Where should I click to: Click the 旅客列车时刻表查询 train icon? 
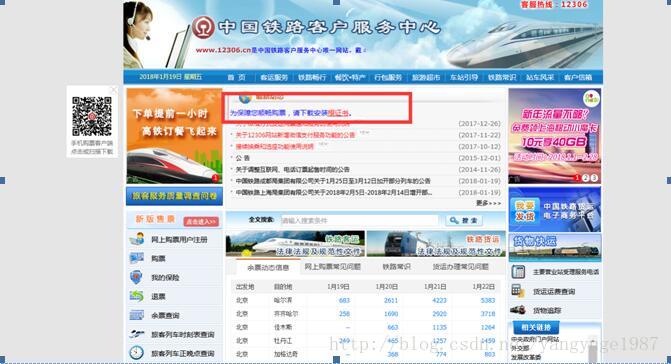point(137,334)
